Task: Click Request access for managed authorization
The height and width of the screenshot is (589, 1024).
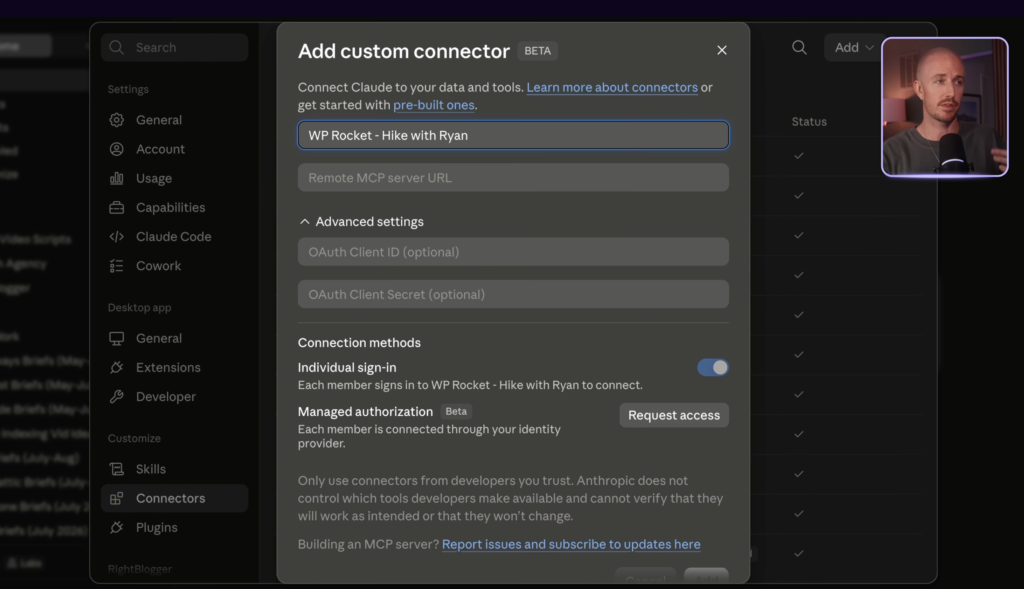Action: (674, 415)
